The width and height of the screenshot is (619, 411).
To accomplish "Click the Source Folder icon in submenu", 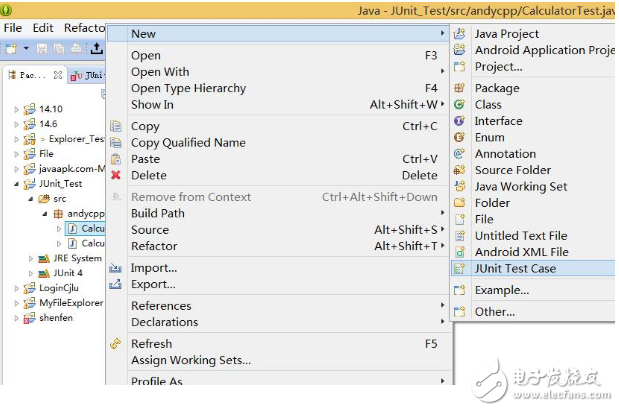I will [459, 170].
